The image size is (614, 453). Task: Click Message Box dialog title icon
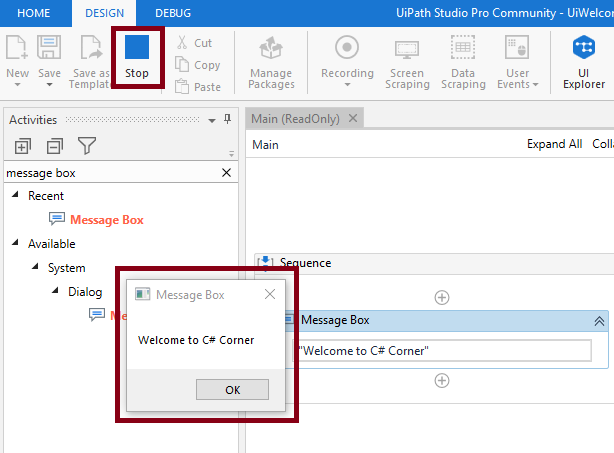[143, 294]
